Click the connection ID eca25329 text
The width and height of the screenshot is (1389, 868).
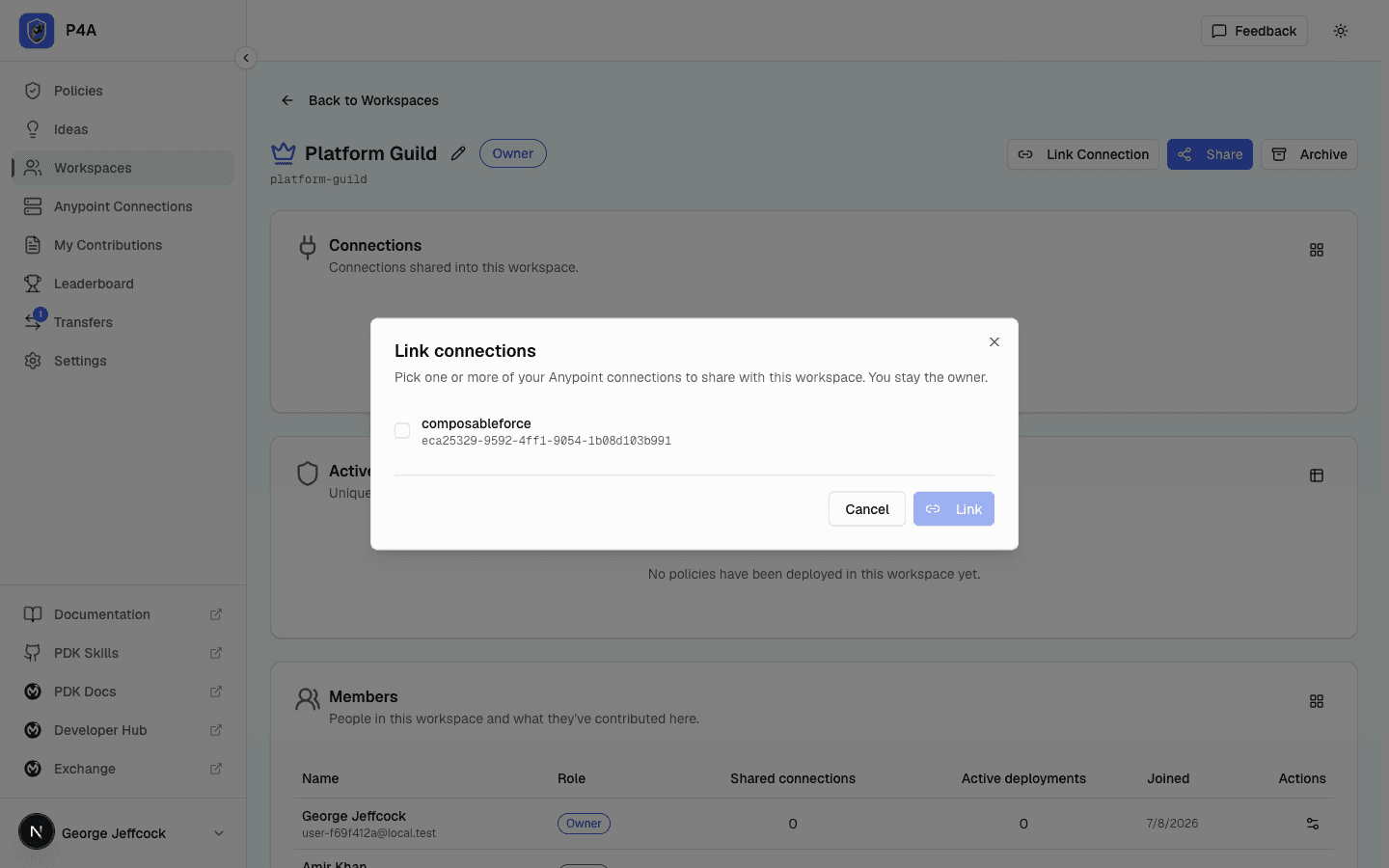click(546, 441)
